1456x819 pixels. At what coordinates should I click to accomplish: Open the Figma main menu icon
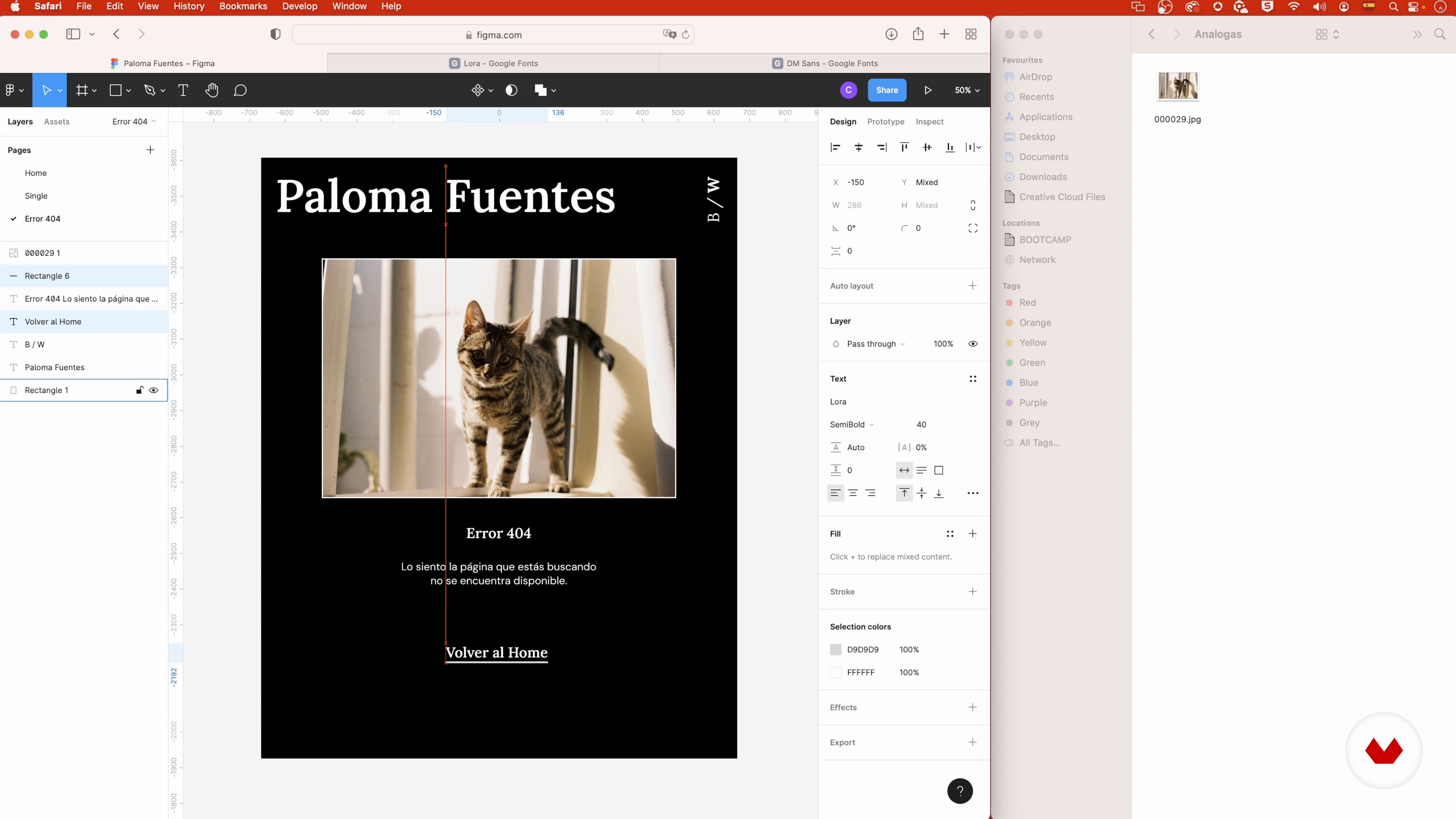9,91
